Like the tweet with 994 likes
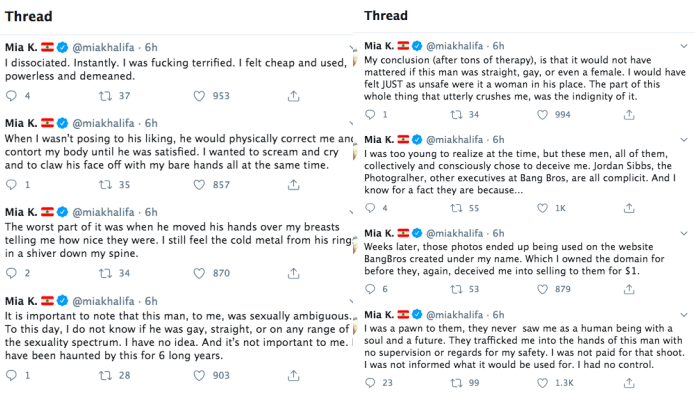Image resolution: width=695 pixels, height=395 pixels. coord(543,115)
